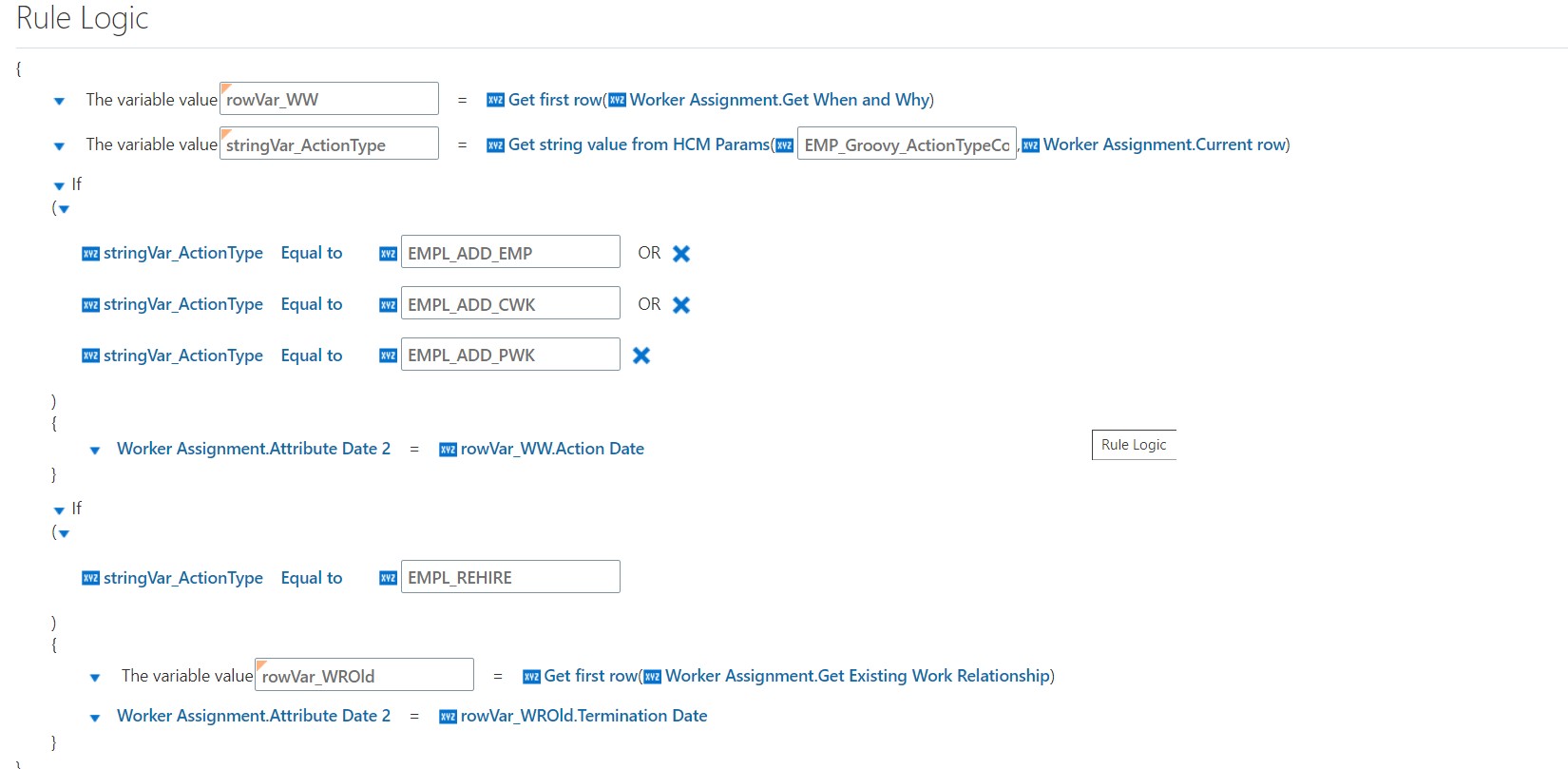Viewport: 1568px width, 769px height.
Task: Click into the EMPL_REHIRE value field
Action: tap(510, 577)
